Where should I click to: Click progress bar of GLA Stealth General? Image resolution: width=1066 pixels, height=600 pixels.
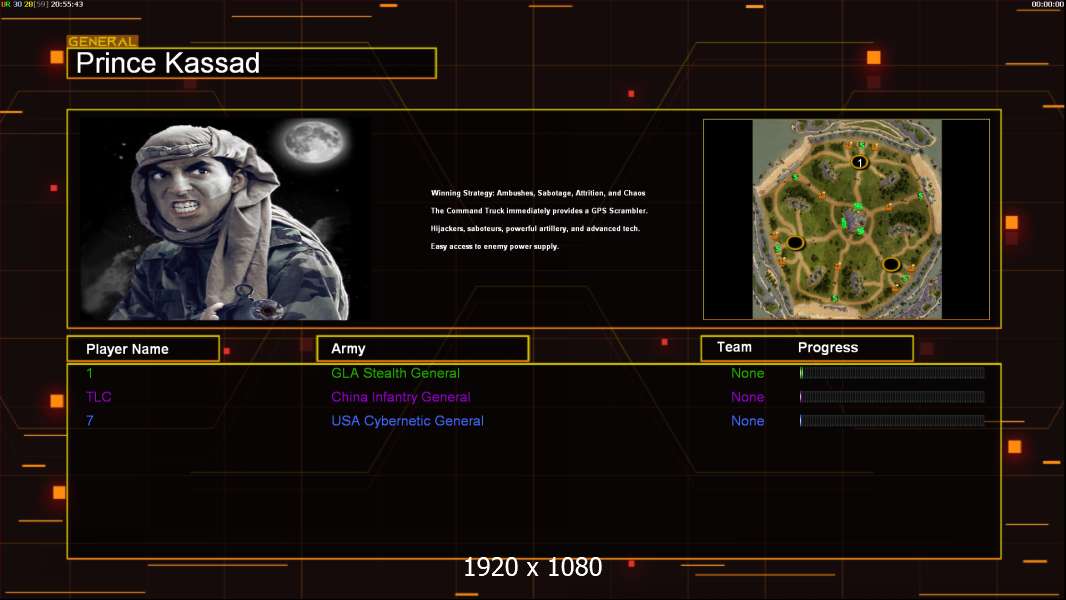[892, 372]
